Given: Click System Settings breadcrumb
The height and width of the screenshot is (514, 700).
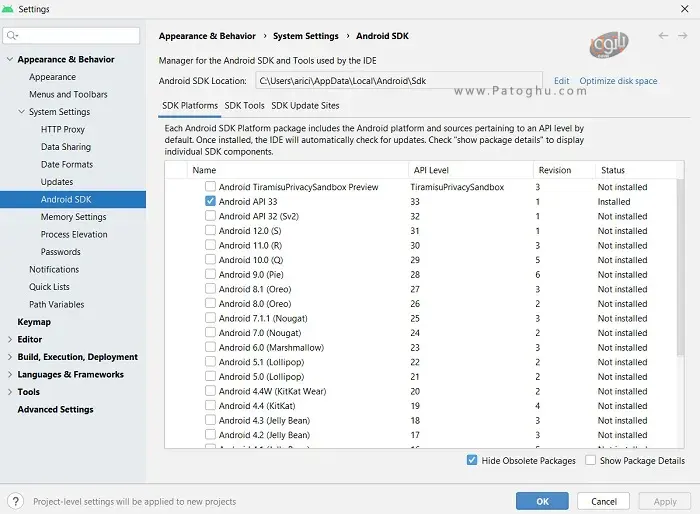Looking at the screenshot, I should 306,36.
